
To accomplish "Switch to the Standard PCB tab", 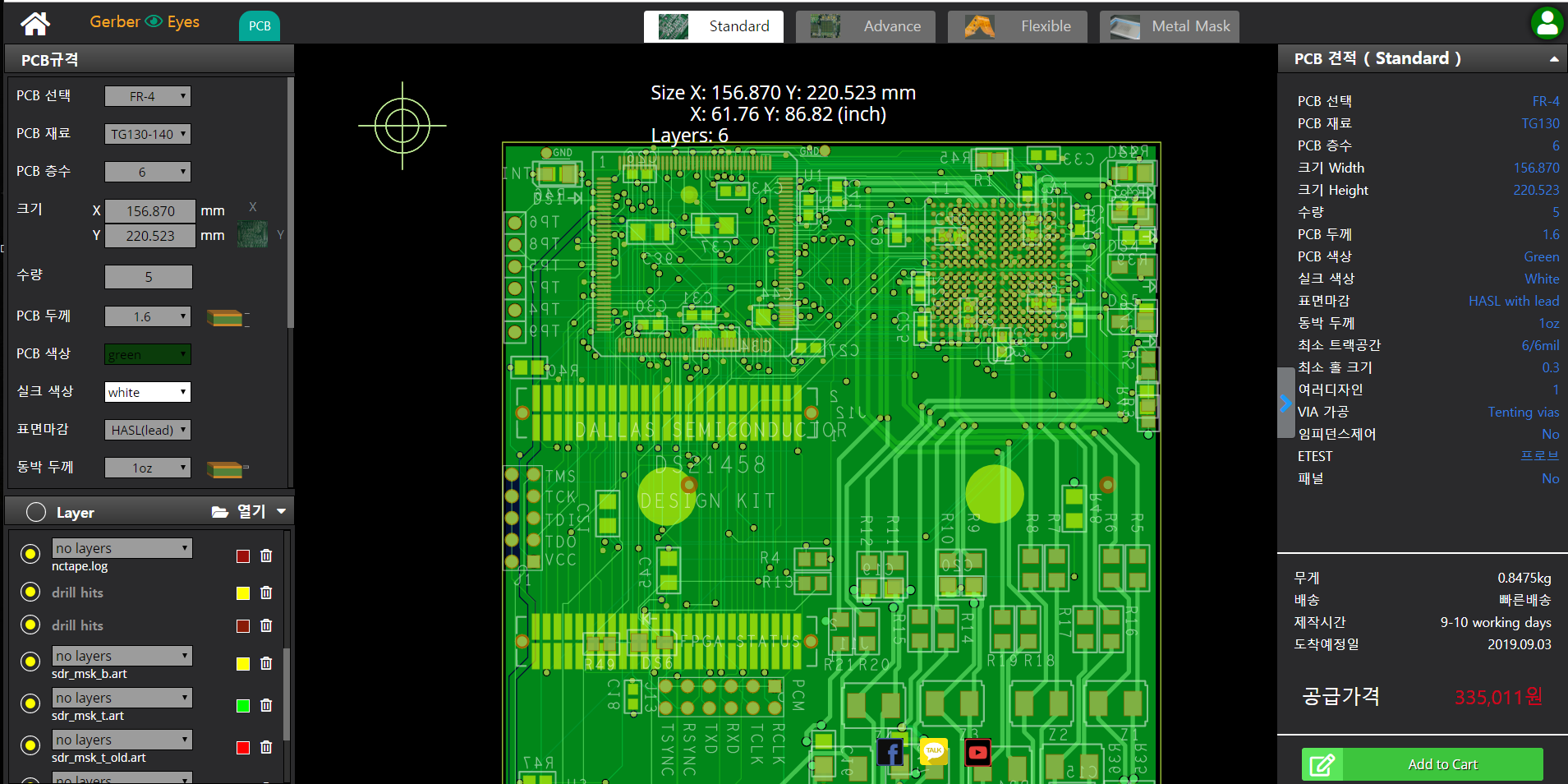I will point(713,26).
